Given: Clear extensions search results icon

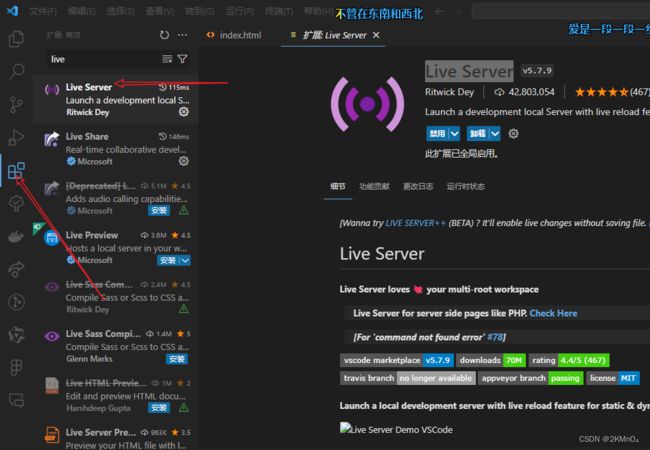Looking at the screenshot, I should [167, 59].
